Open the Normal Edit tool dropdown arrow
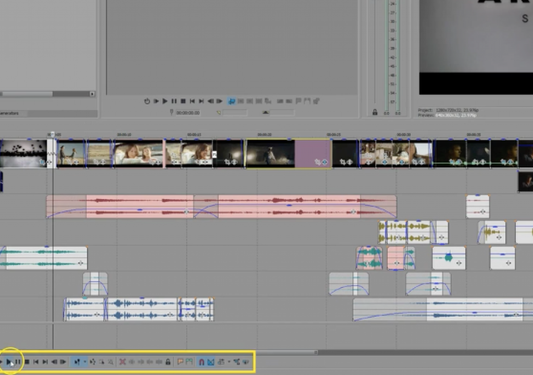This screenshot has width=533, height=375. coord(85,362)
